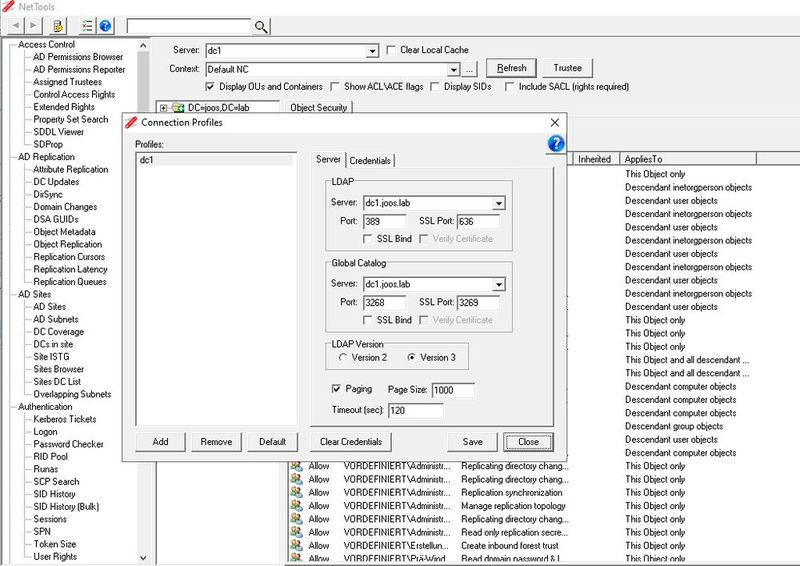Toggle Clear Local Cache checkbox
Screen dimensions: 800x566
coord(391,50)
